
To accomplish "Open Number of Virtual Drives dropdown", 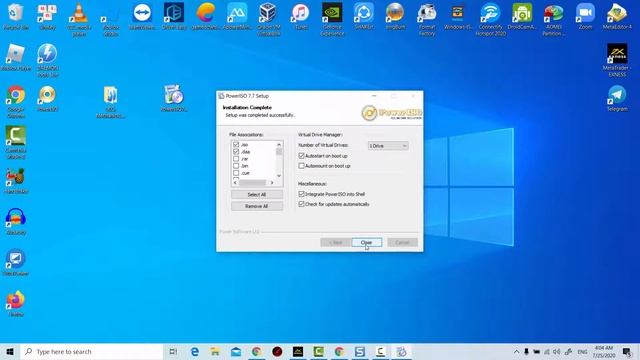I will click(x=388, y=146).
